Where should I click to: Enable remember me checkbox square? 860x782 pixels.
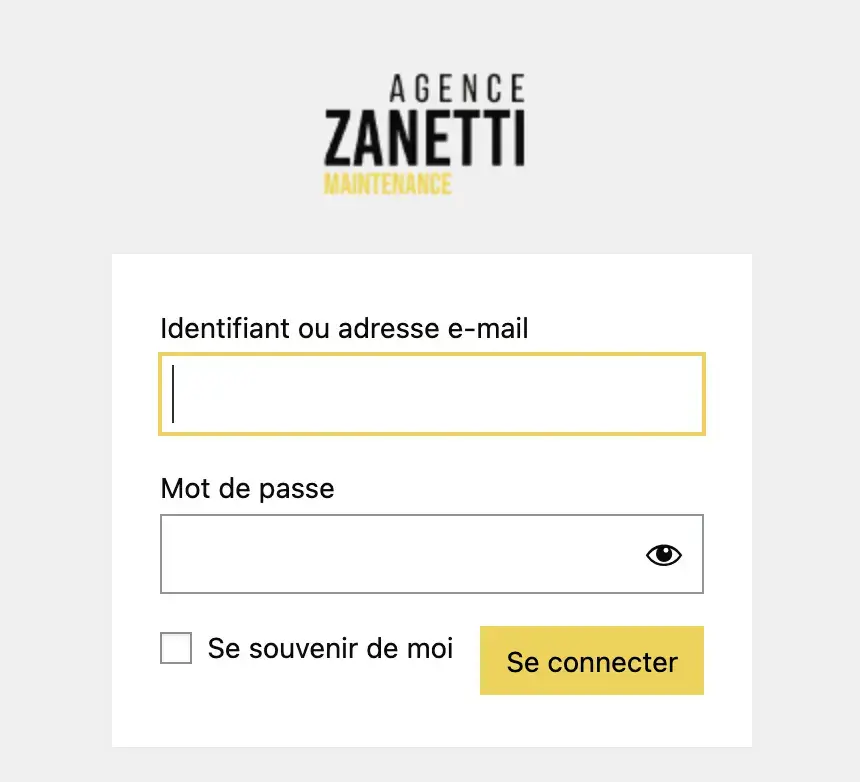[x=176, y=648]
